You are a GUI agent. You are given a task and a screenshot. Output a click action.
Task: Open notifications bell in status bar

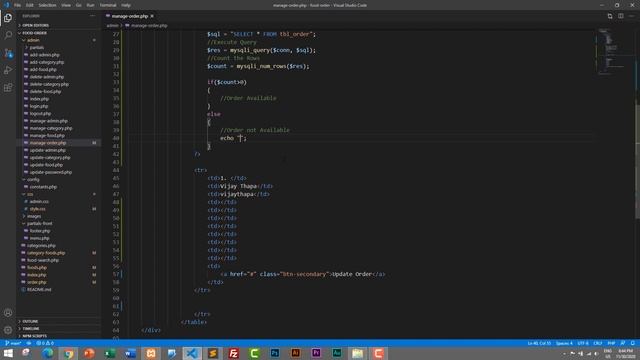tap(633, 343)
